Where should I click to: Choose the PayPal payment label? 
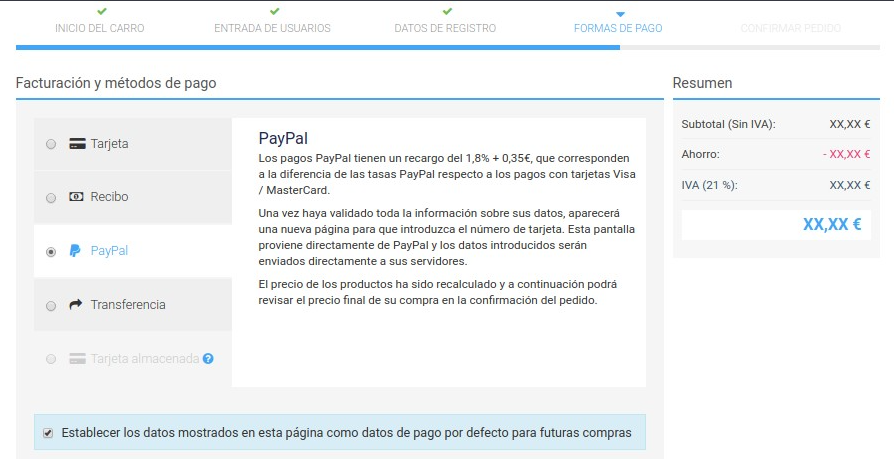pos(109,251)
